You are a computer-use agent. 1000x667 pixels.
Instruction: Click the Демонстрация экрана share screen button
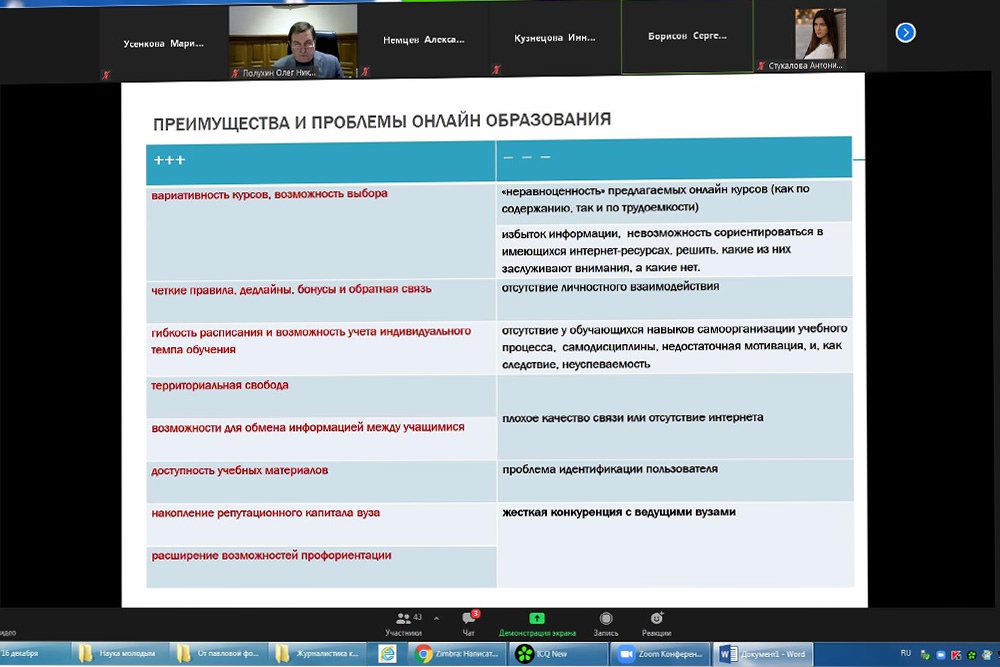tap(537, 623)
